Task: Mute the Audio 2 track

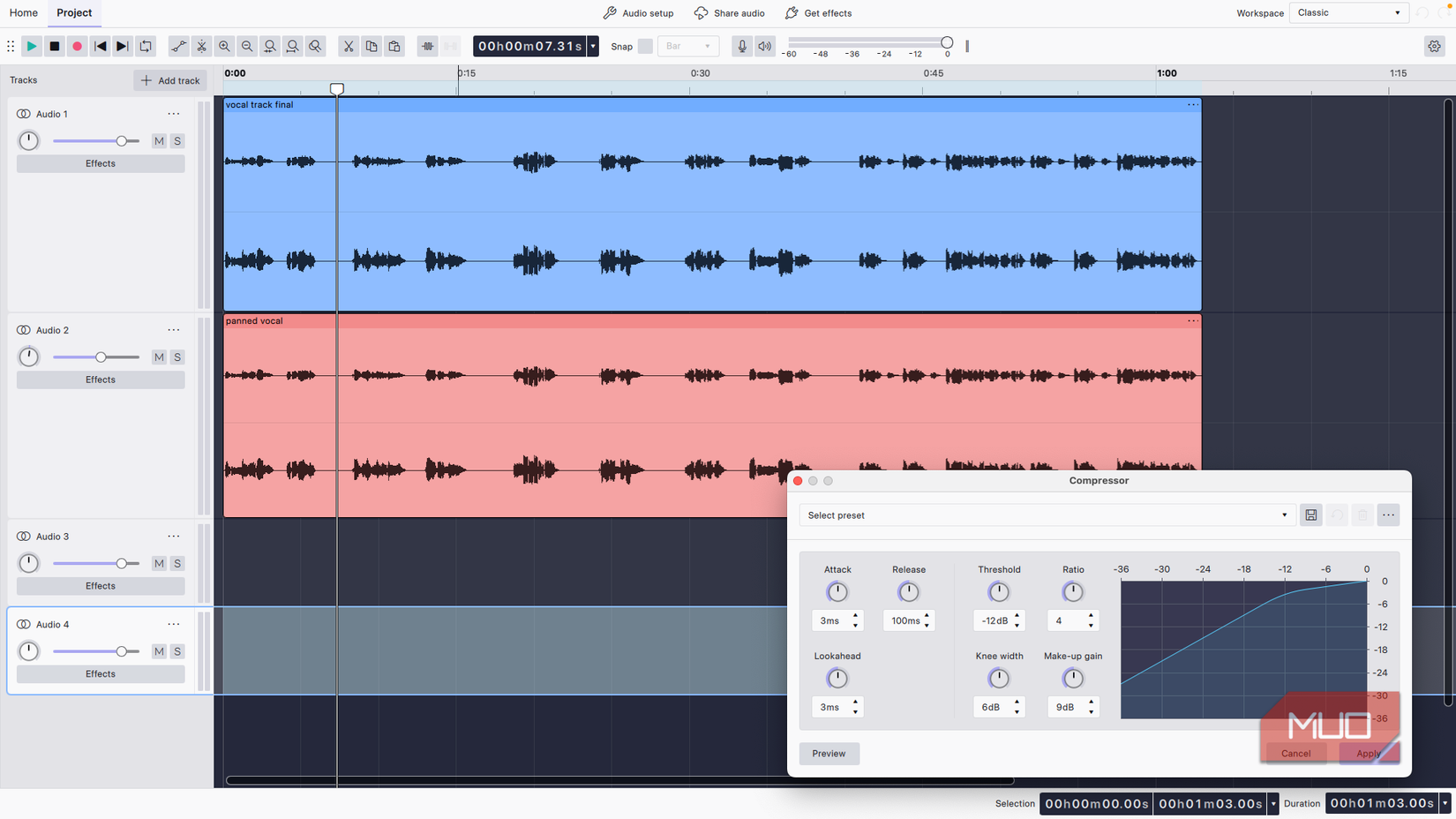Action: 159,357
